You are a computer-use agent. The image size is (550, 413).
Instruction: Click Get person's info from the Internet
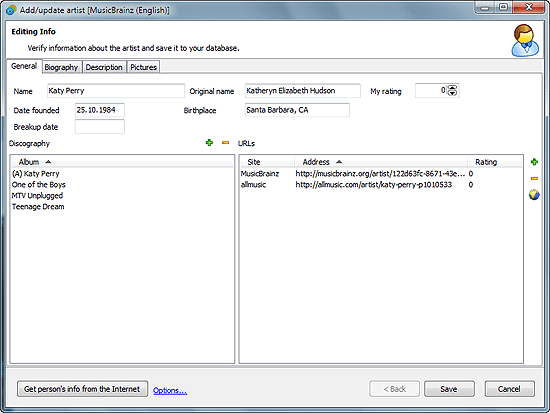click(x=82, y=389)
